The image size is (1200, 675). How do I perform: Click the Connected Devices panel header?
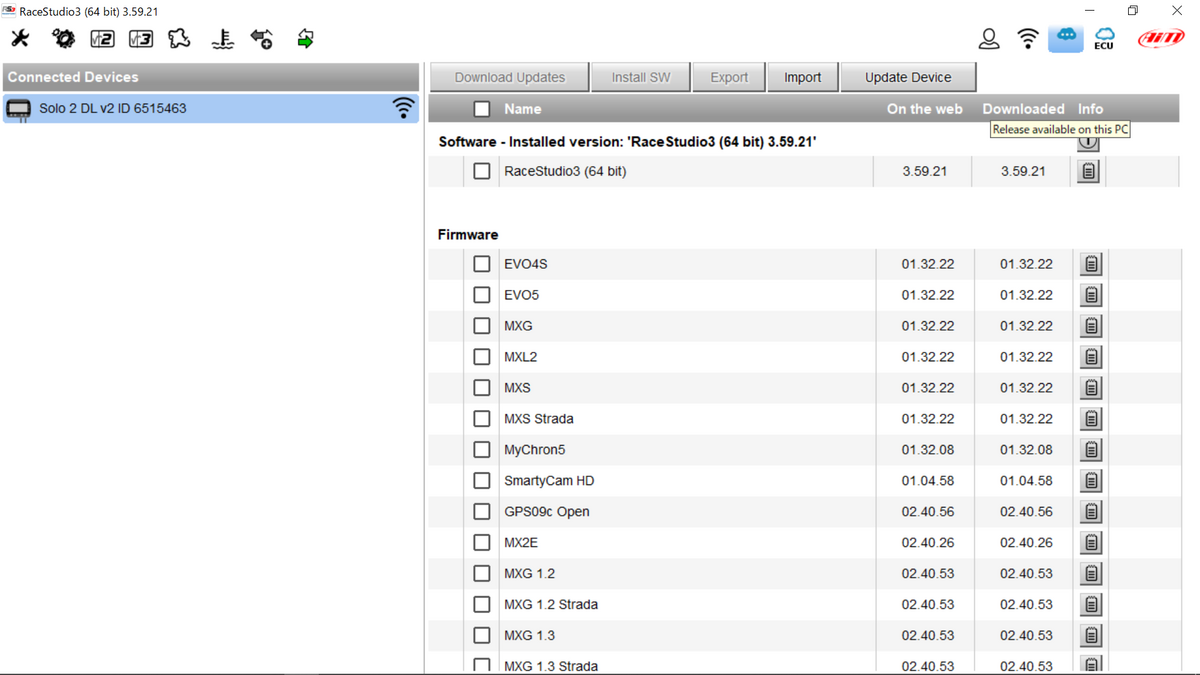click(x=210, y=77)
